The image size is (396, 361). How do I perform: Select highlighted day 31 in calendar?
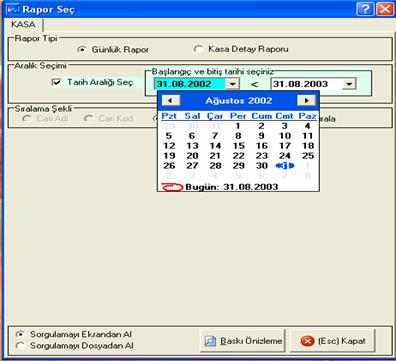click(285, 166)
